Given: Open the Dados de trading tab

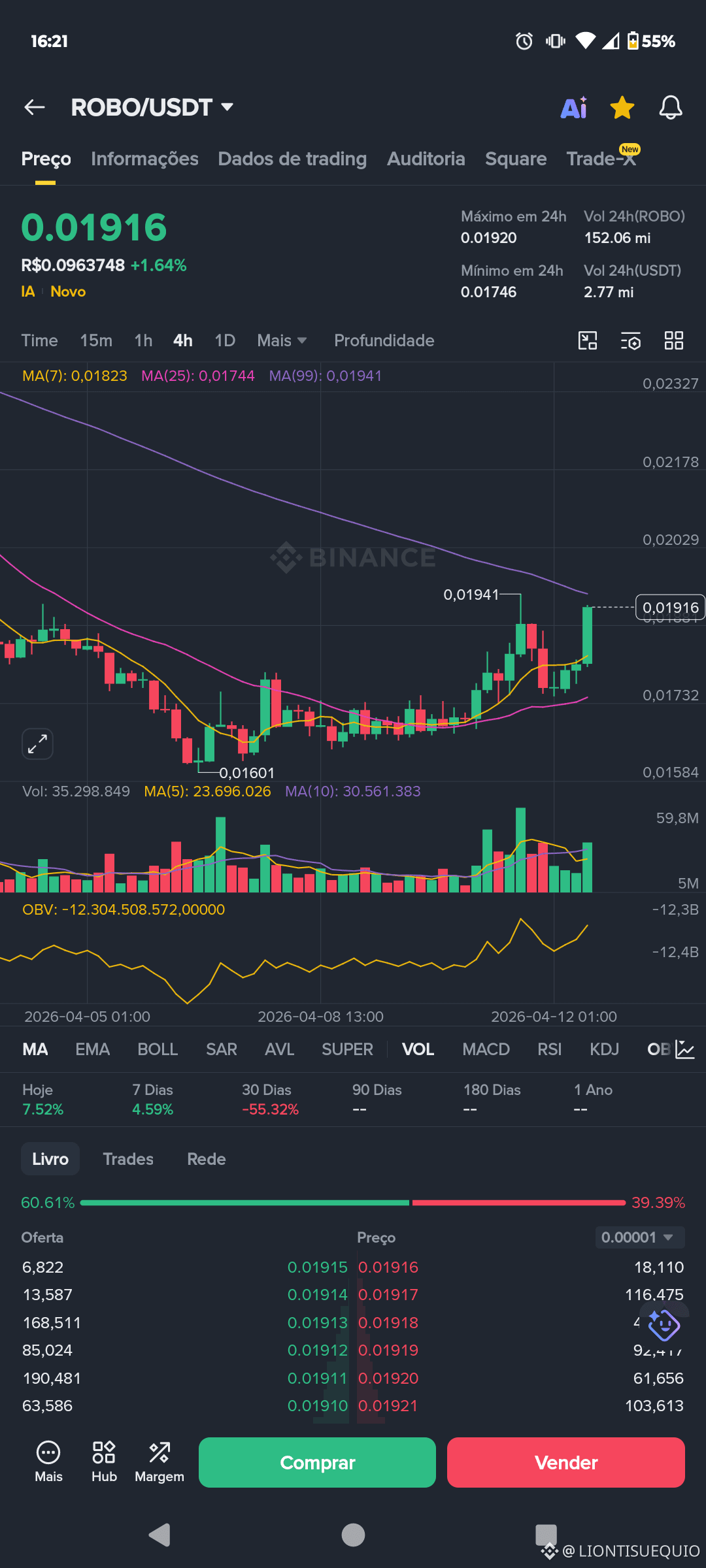Looking at the screenshot, I should [x=292, y=159].
